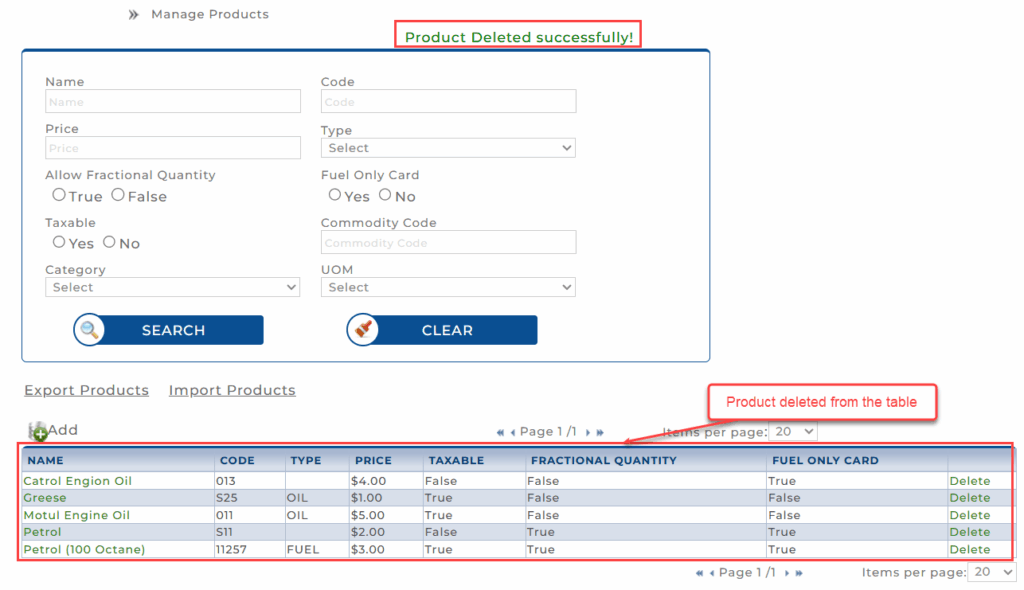The image size is (1024, 590).
Task: Click the magnifier icon on Search button
Action: point(90,330)
